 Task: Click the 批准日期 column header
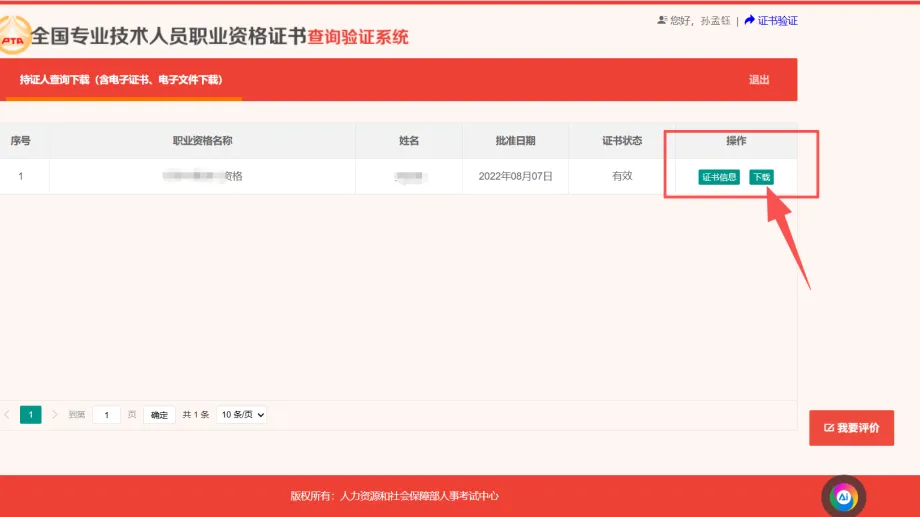(515, 141)
